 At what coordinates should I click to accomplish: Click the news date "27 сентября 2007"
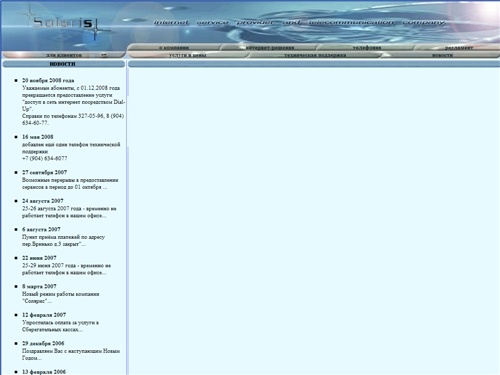coord(44,172)
